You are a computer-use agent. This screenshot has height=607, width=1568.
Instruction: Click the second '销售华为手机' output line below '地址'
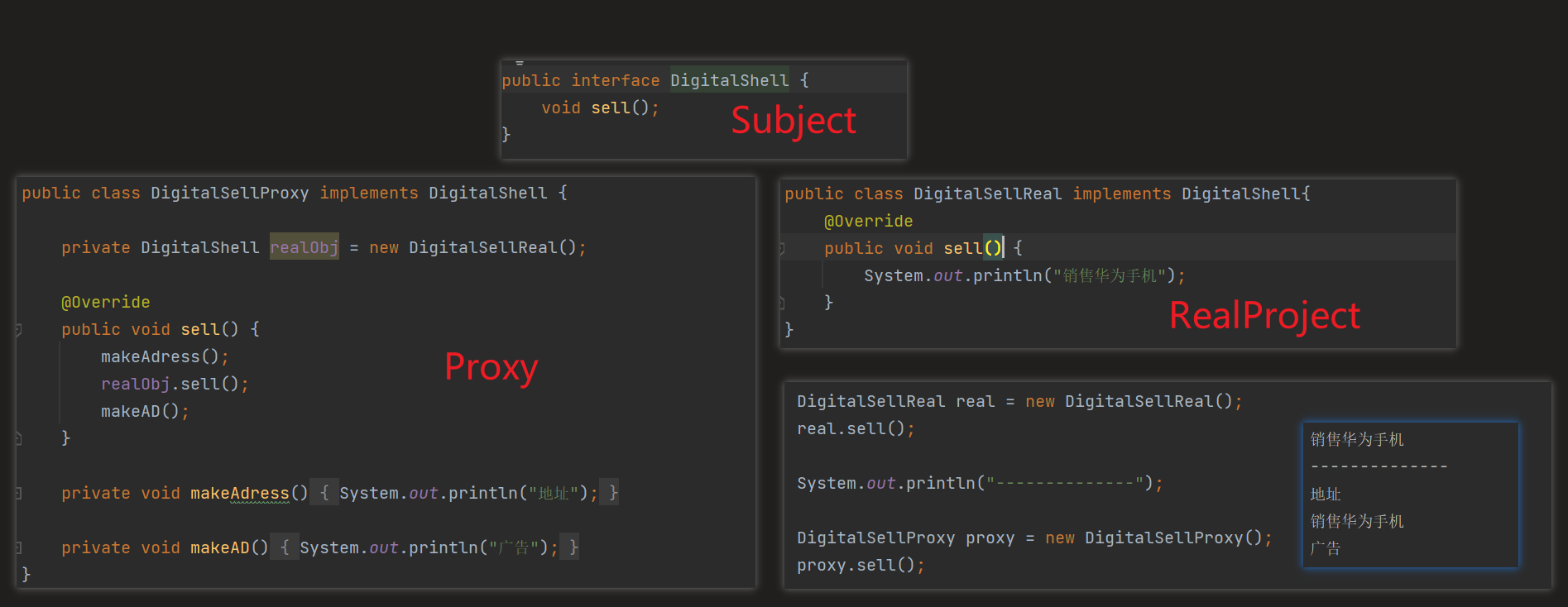tap(1357, 521)
